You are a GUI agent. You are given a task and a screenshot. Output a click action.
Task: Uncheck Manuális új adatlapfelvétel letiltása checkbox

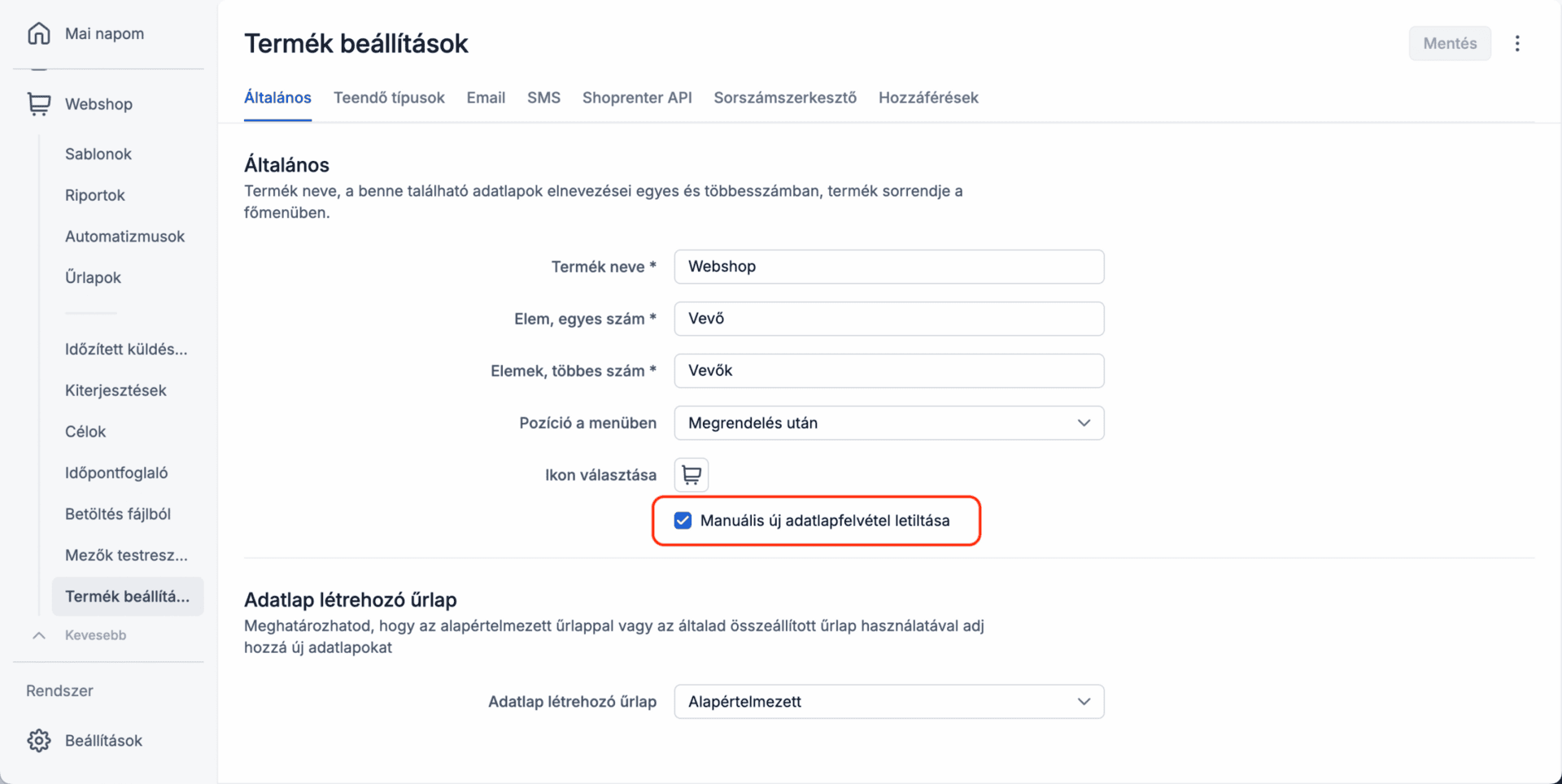tap(683, 520)
